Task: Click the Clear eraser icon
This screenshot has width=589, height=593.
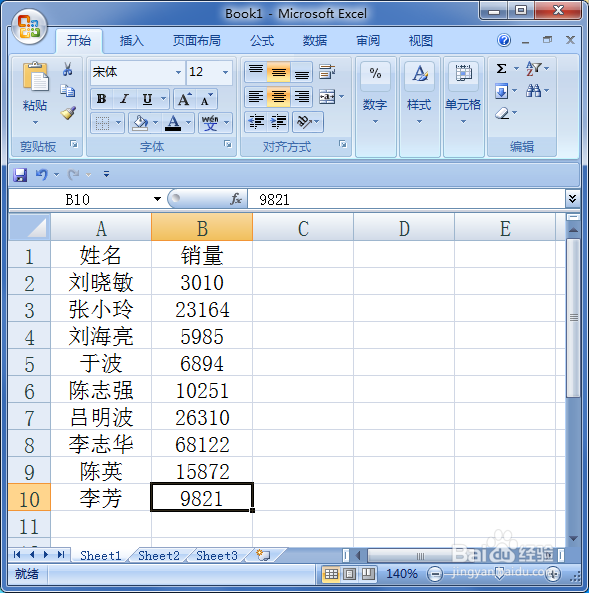Action: [502, 113]
